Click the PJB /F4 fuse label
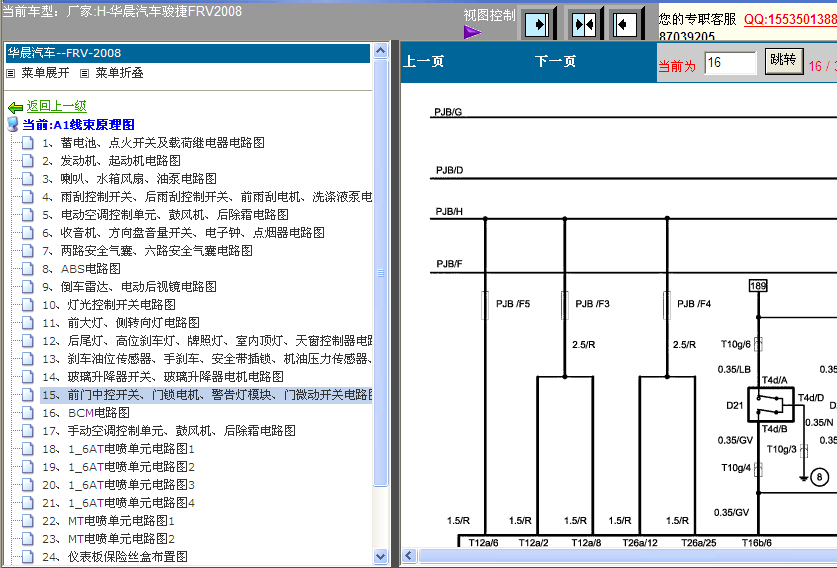 [x=694, y=304]
